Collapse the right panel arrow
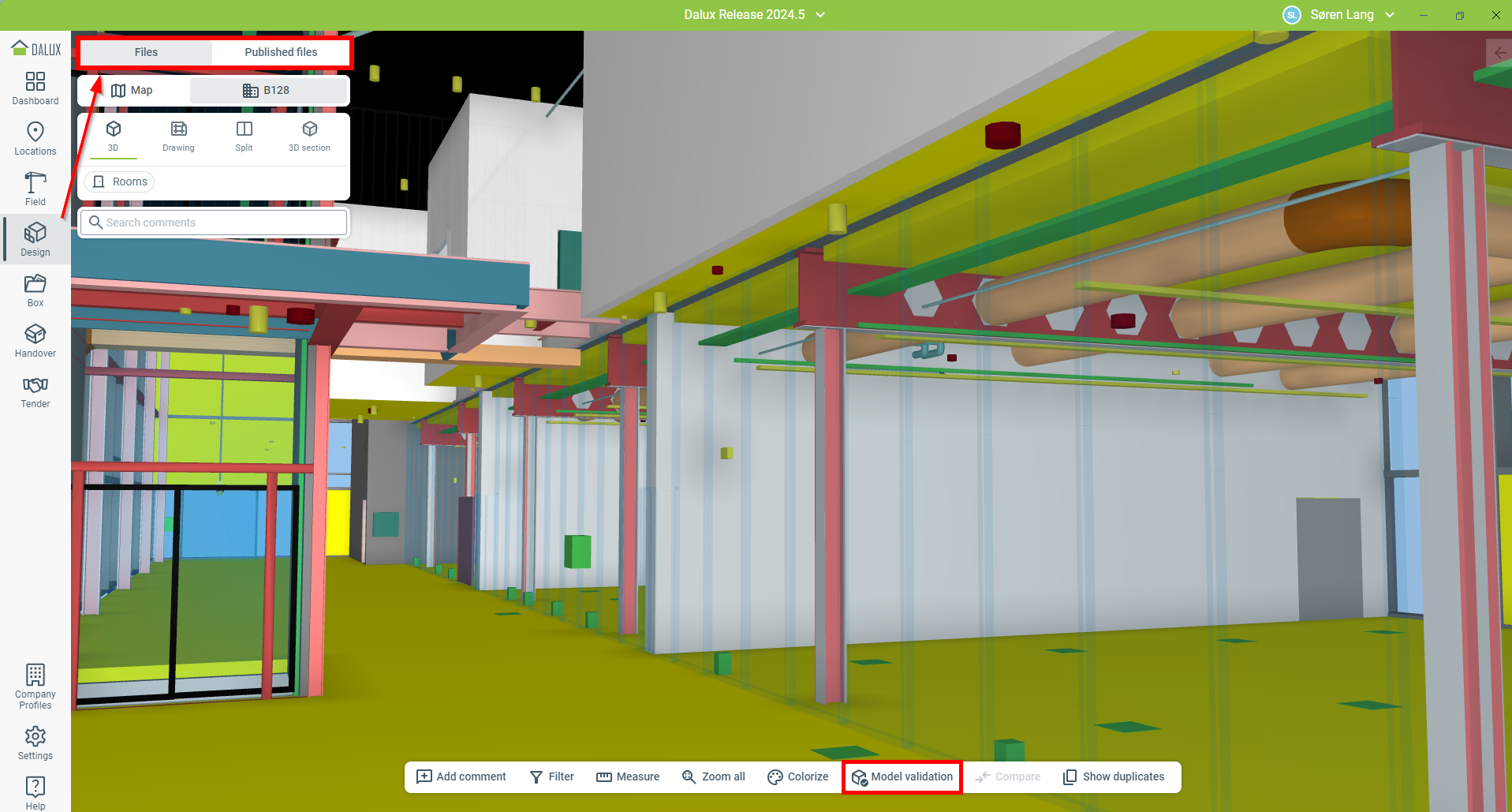The height and width of the screenshot is (812, 1512). pyautogui.click(x=1499, y=53)
